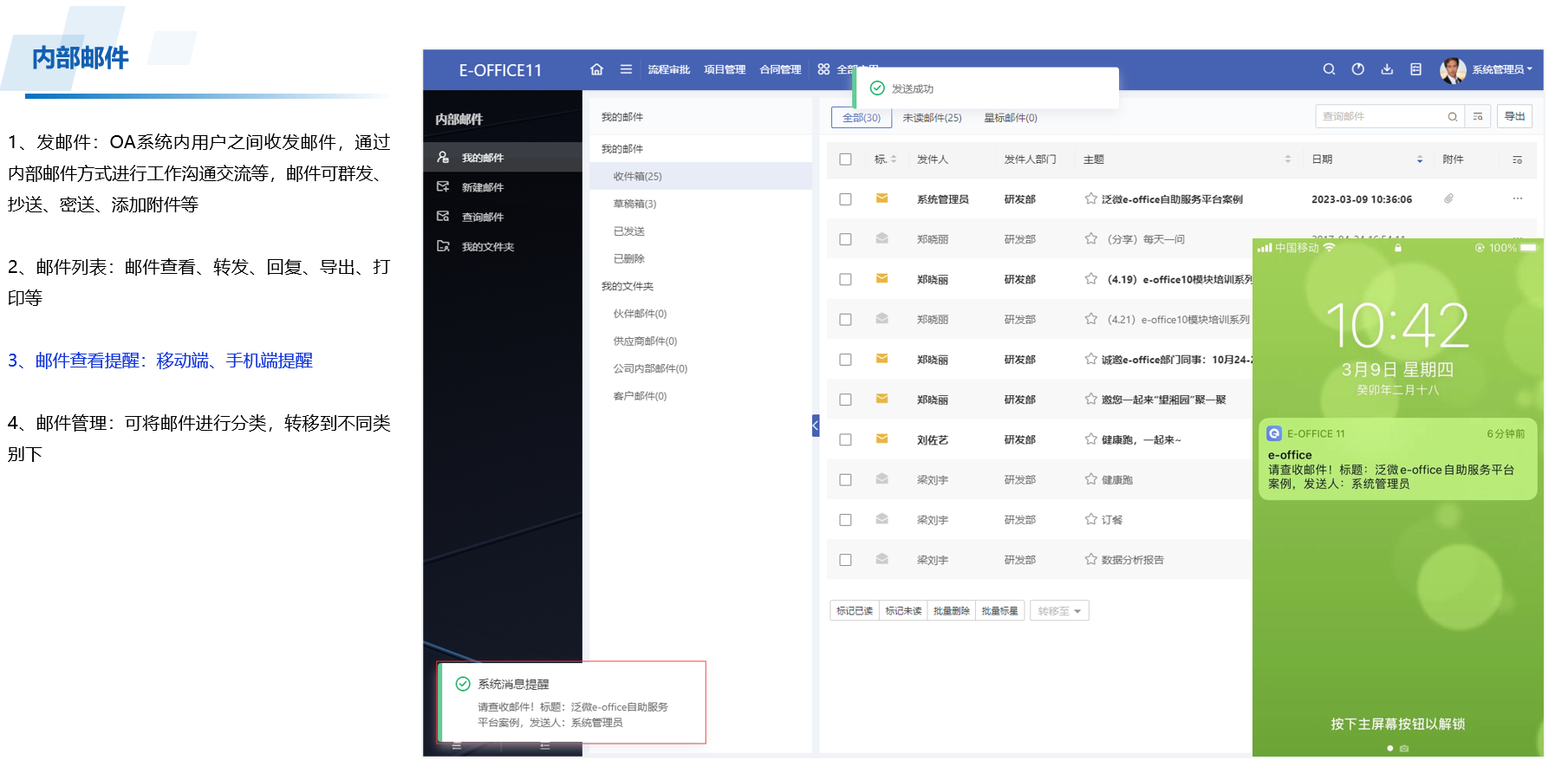Image resolution: width=1568 pixels, height=767 pixels.
Task: Click the system administrator avatar
Action: tap(1453, 70)
